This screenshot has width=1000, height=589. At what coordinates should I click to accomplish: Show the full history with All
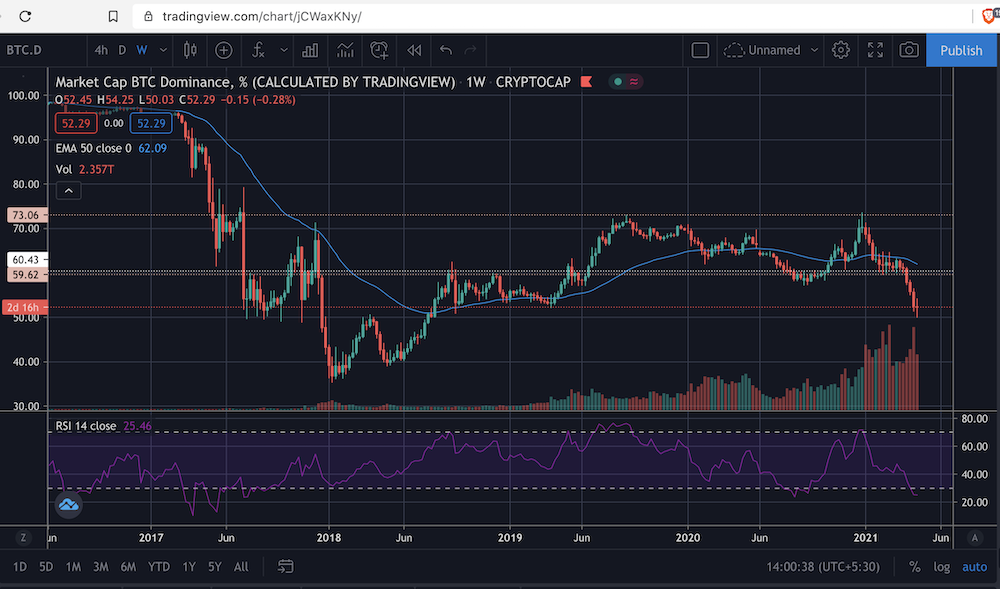coord(241,566)
